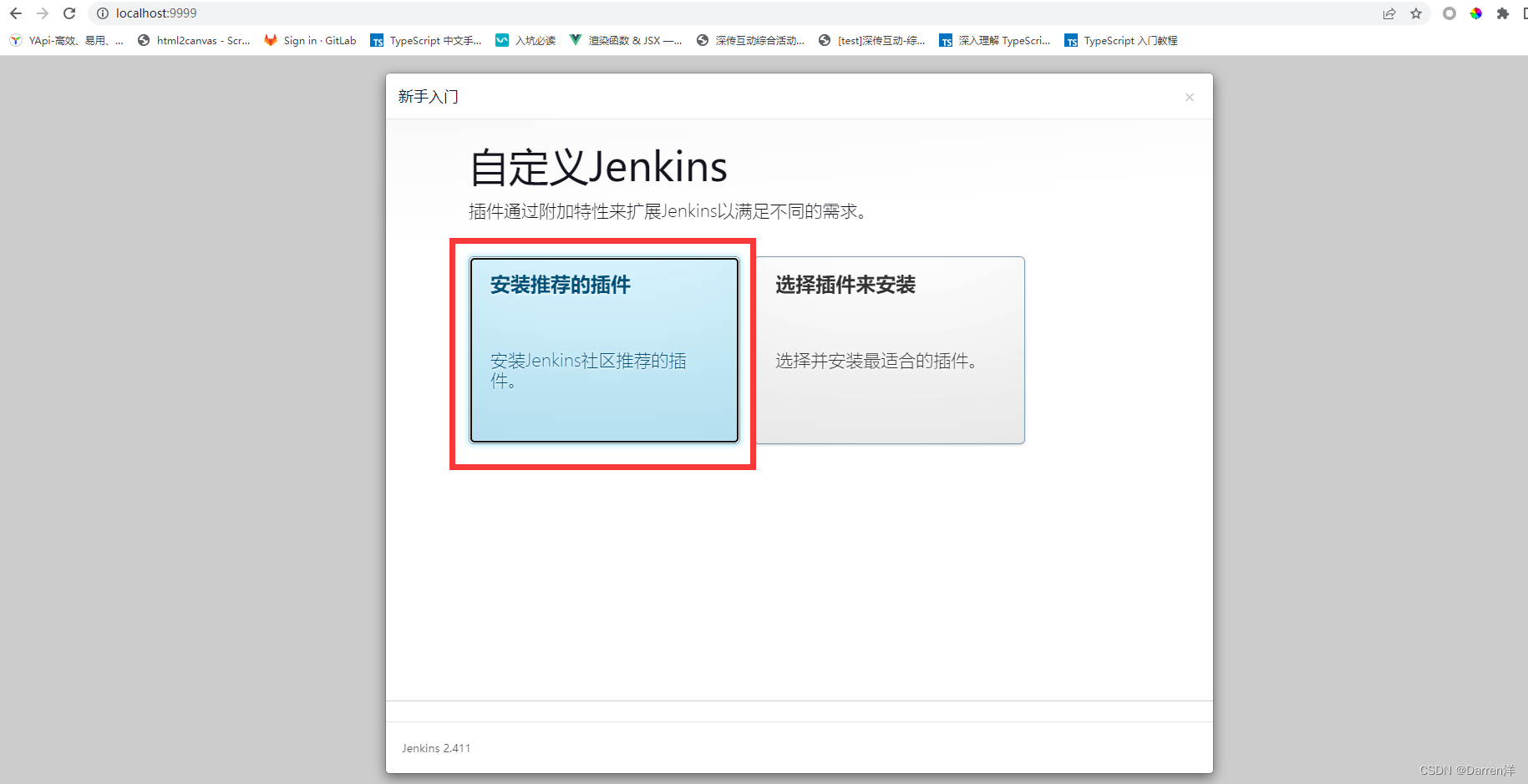
Task: Click the 插件通过附加特性 description text
Action: pyautogui.click(x=669, y=211)
